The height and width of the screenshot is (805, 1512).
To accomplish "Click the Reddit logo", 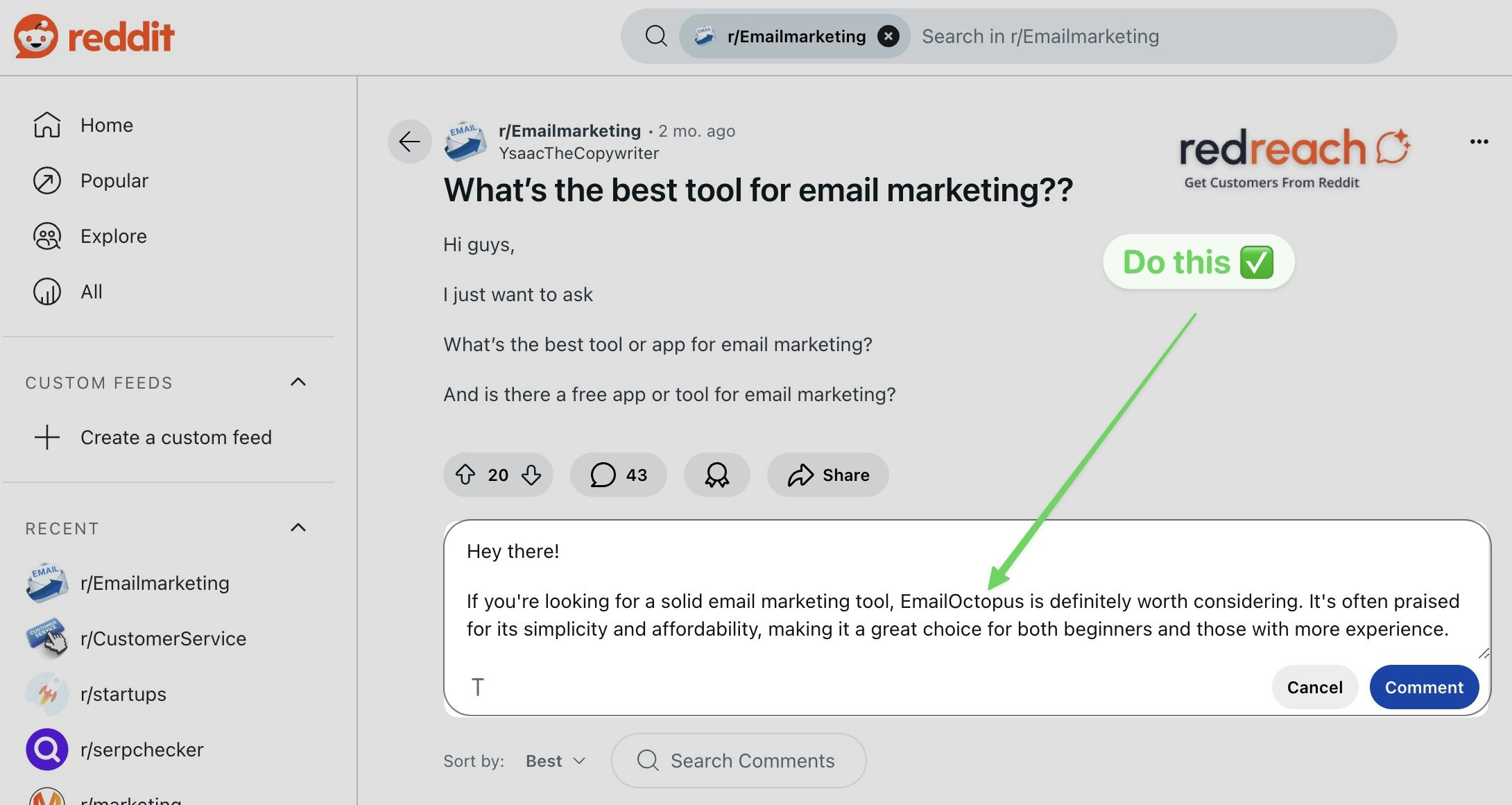I will coord(94,36).
